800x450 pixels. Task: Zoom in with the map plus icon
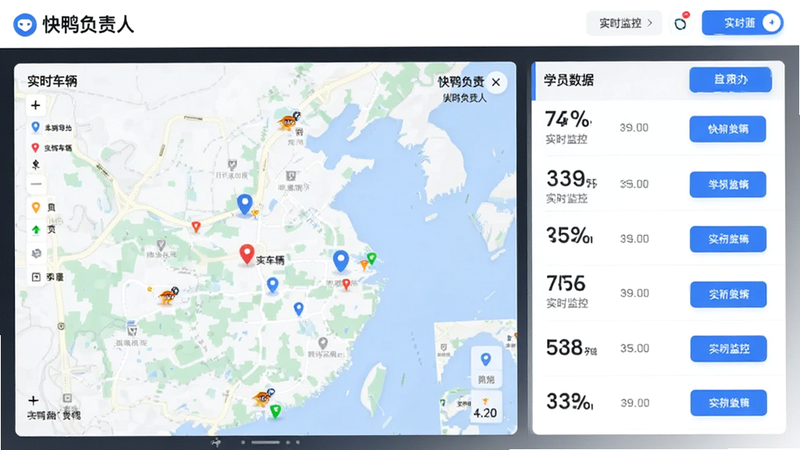[x=36, y=105]
